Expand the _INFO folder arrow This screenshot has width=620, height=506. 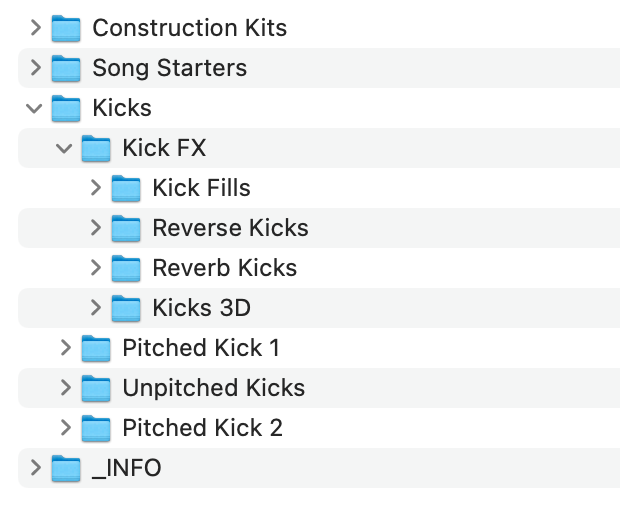pos(36,468)
